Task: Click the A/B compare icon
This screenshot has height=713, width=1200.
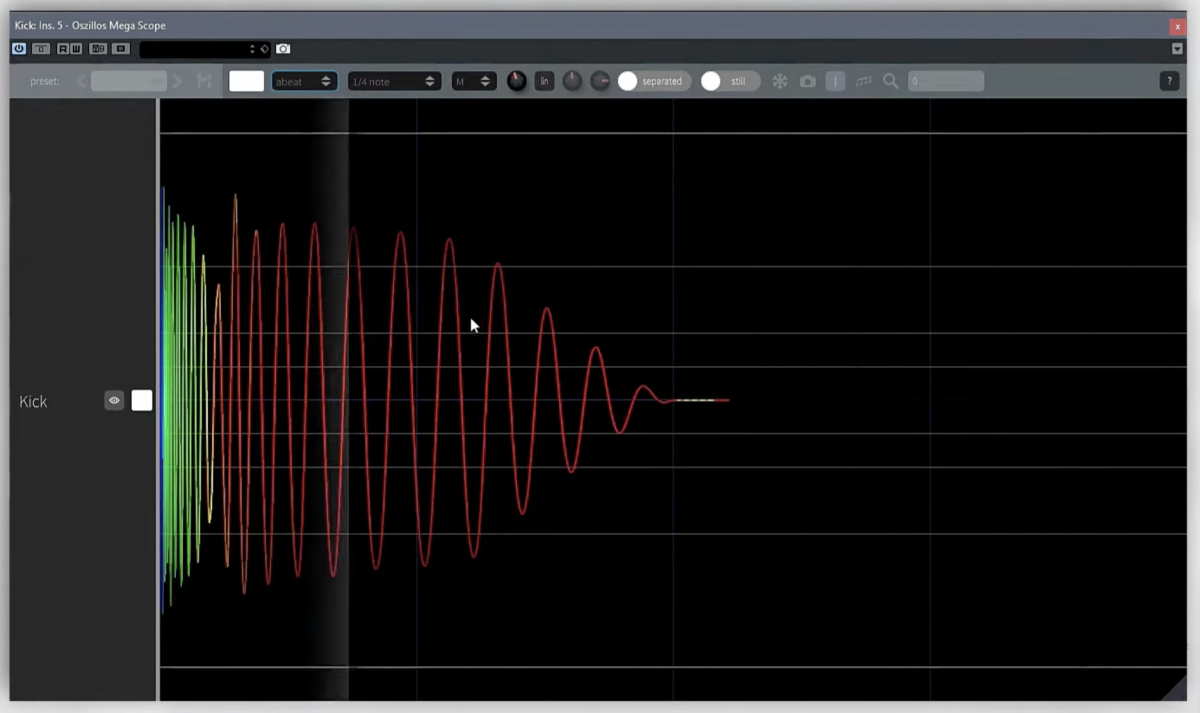Action: (97, 48)
